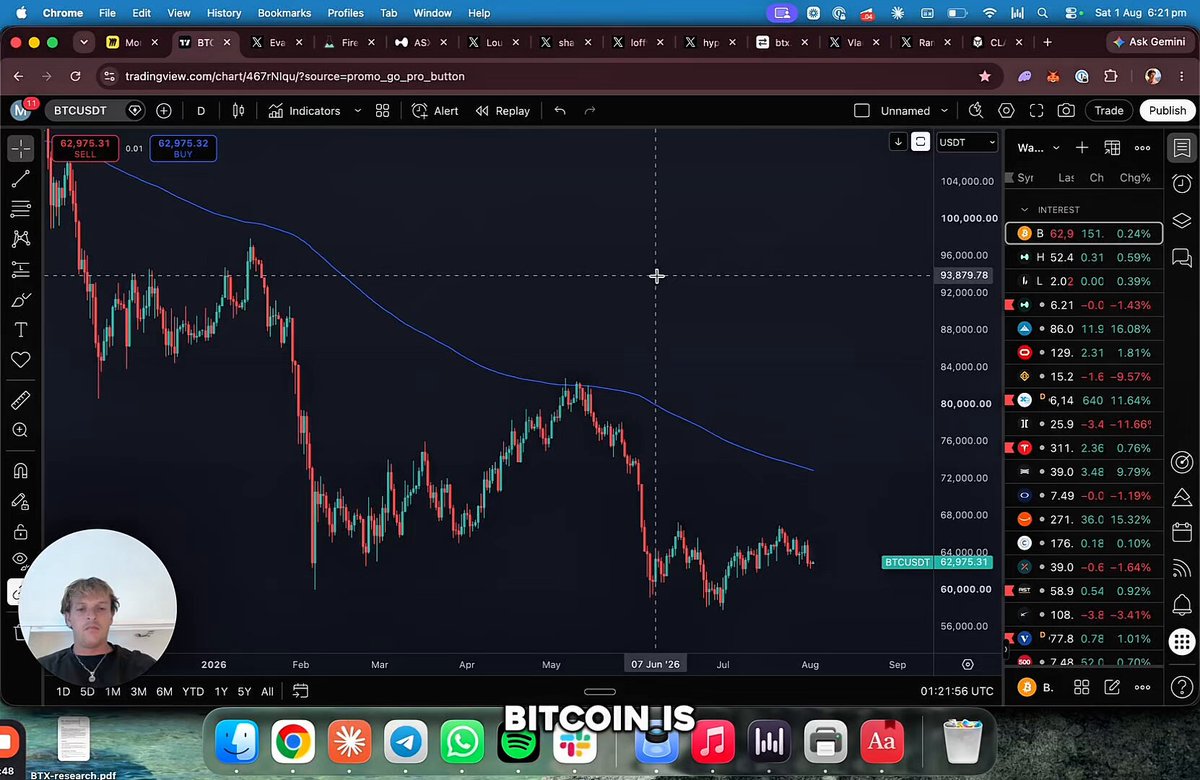Expand the Indicators favorites chevron
The height and width of the screenshot is (780, 1200).
(x=358, y=111)
